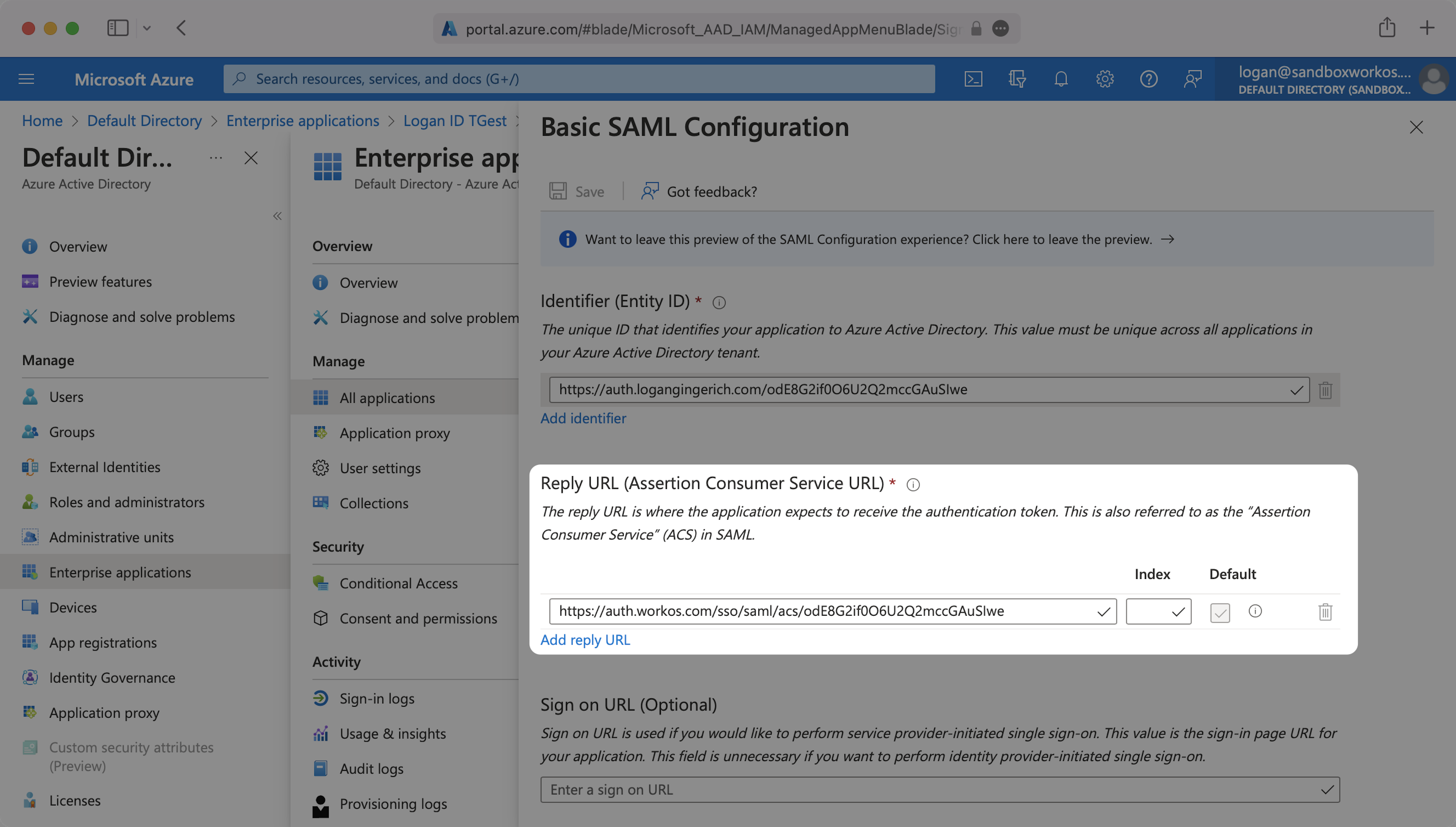Click the Index field for reply URL

click(x=1150, y=612)
